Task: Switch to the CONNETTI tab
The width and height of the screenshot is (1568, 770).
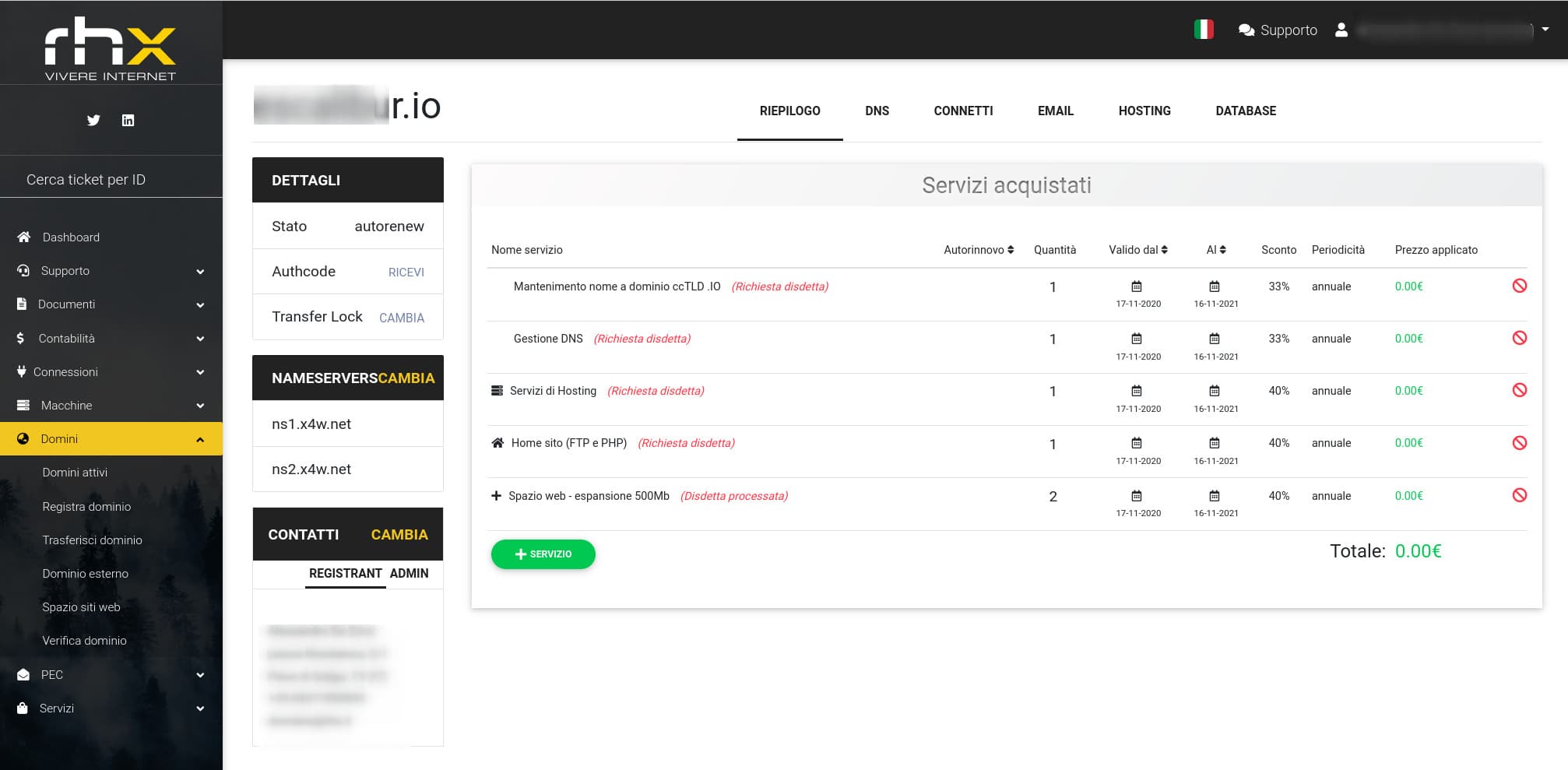Action: 963,111
